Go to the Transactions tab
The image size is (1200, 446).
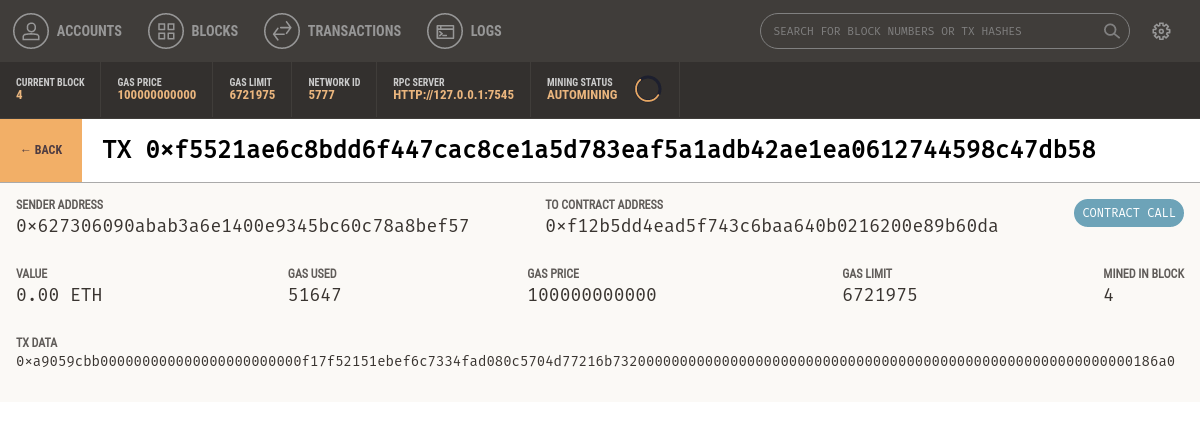coord(354,31)
